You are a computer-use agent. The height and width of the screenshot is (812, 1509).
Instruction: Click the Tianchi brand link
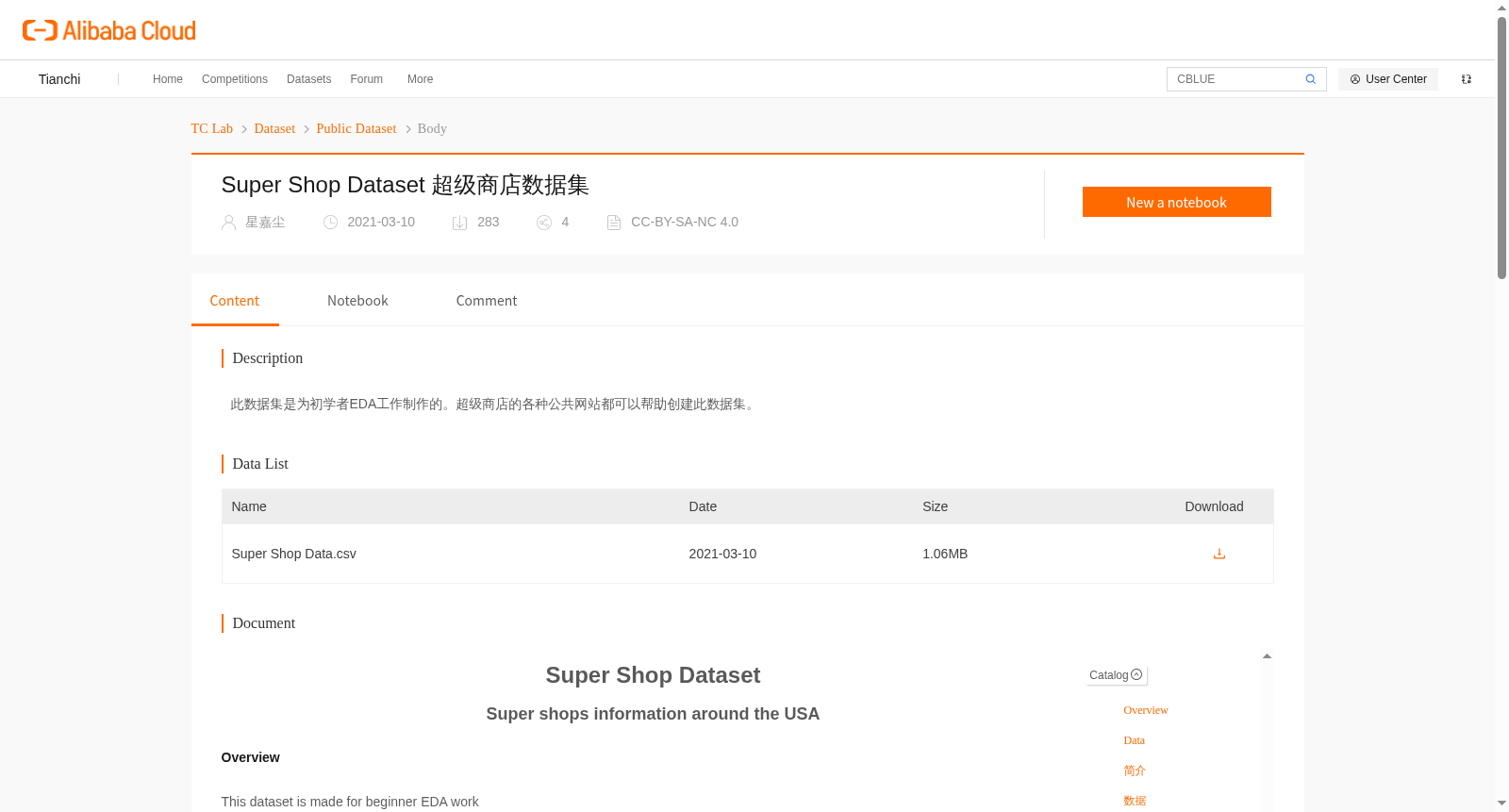[59, 79]
